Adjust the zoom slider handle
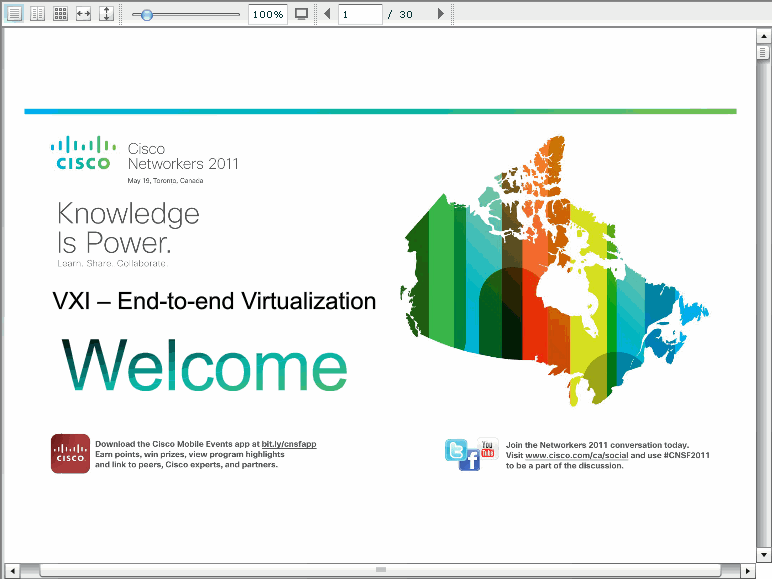The height and width of the screenshot is (579, 772). tap(146, 15)
